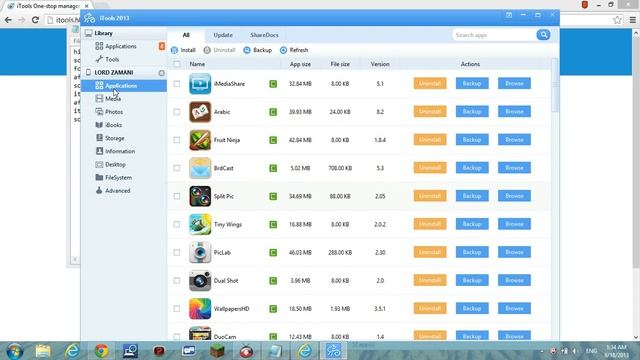Viewport: 640px width, 360px height.
Task: Tick the checkbox for Tiny Wings
Action: click(177, 224)
